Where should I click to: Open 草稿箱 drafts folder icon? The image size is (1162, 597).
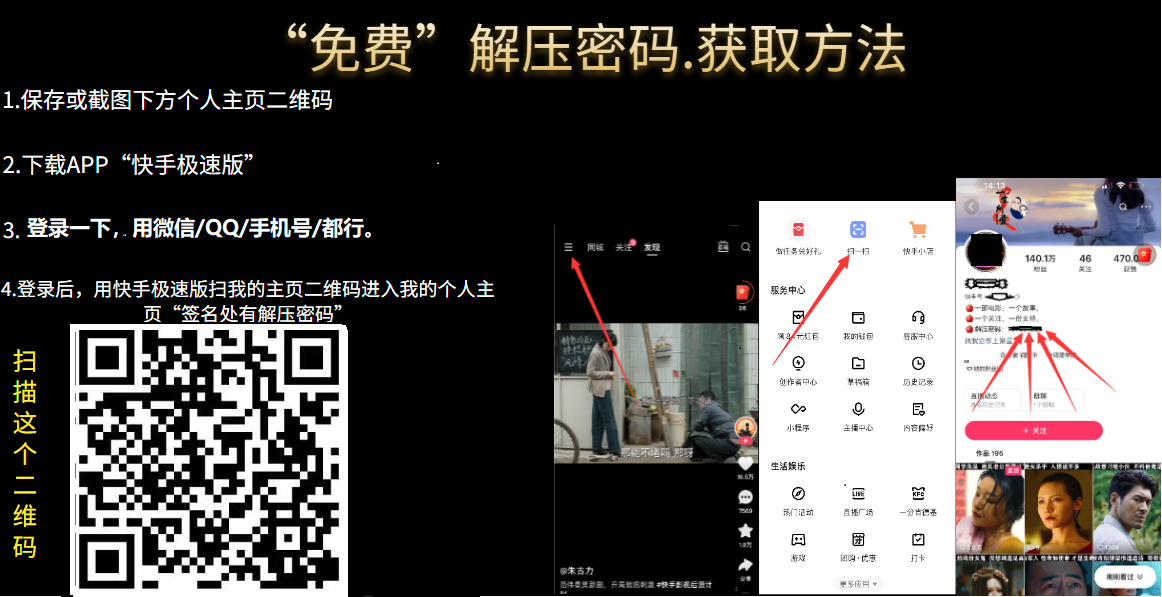pos(858,363)
